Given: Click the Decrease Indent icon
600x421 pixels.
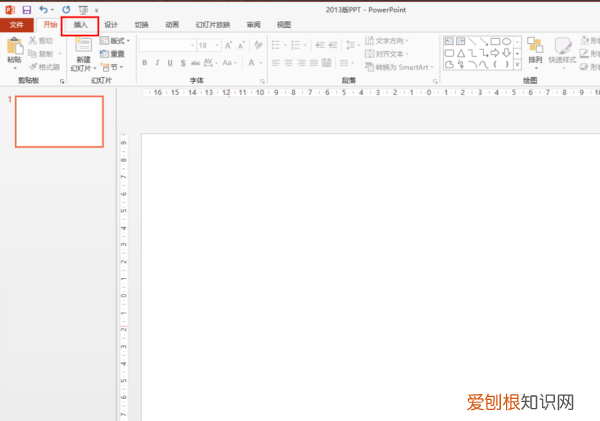Looking at the screenshot, I should click(x=320, y=45).
